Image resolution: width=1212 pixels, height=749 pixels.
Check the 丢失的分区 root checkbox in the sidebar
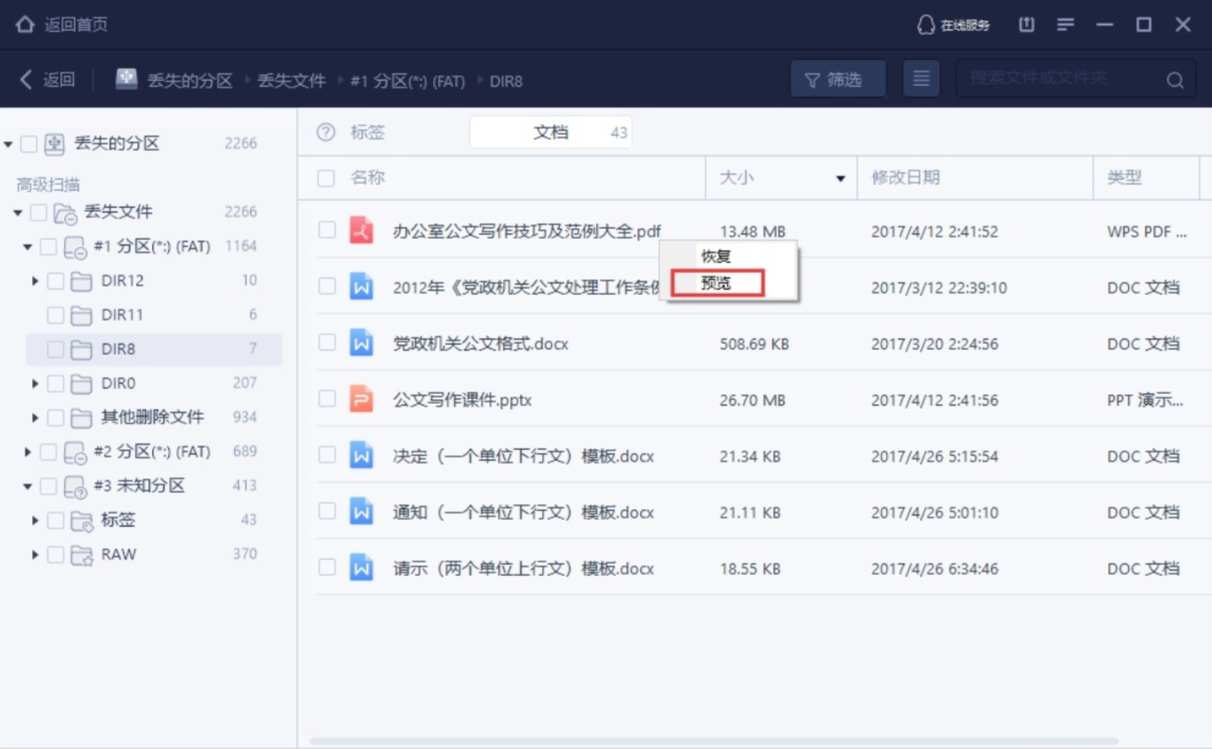tap(29, 144)
